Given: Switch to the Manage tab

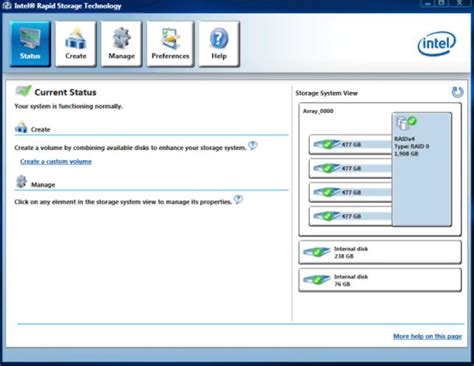Looking at the screenshot, I should (121, 44).
